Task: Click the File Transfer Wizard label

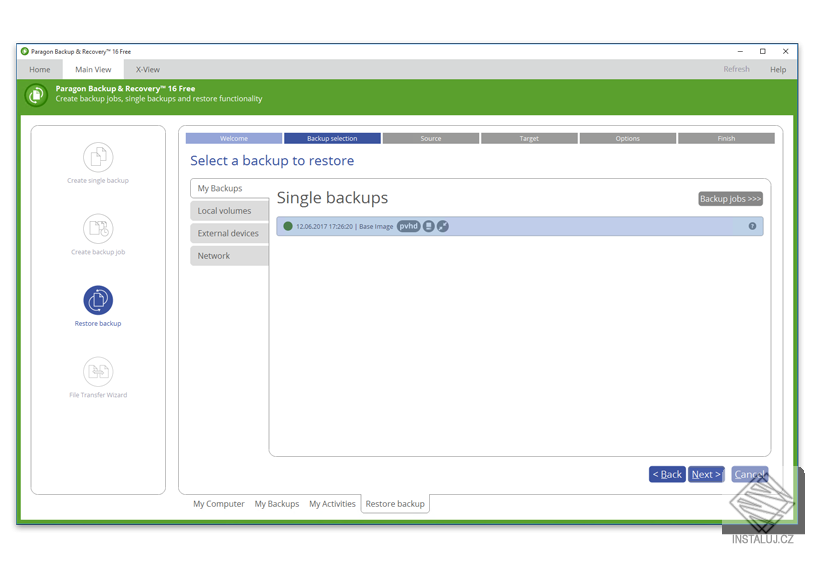Action: (x=98, y=395)
